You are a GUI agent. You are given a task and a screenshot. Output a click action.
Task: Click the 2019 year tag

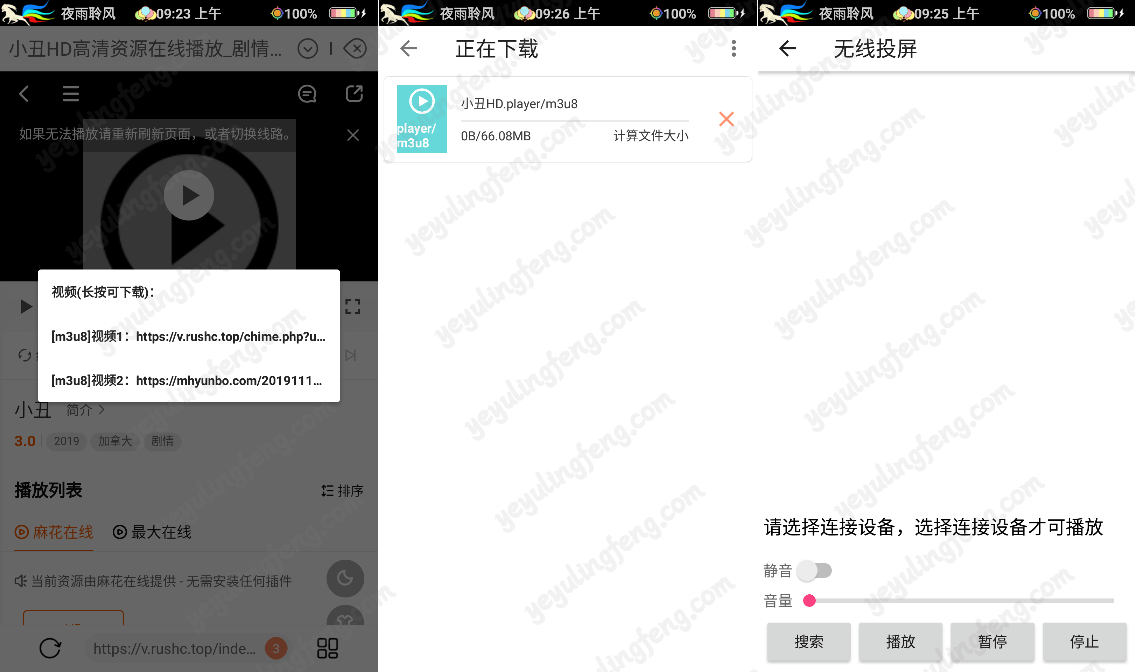point(67,441)
